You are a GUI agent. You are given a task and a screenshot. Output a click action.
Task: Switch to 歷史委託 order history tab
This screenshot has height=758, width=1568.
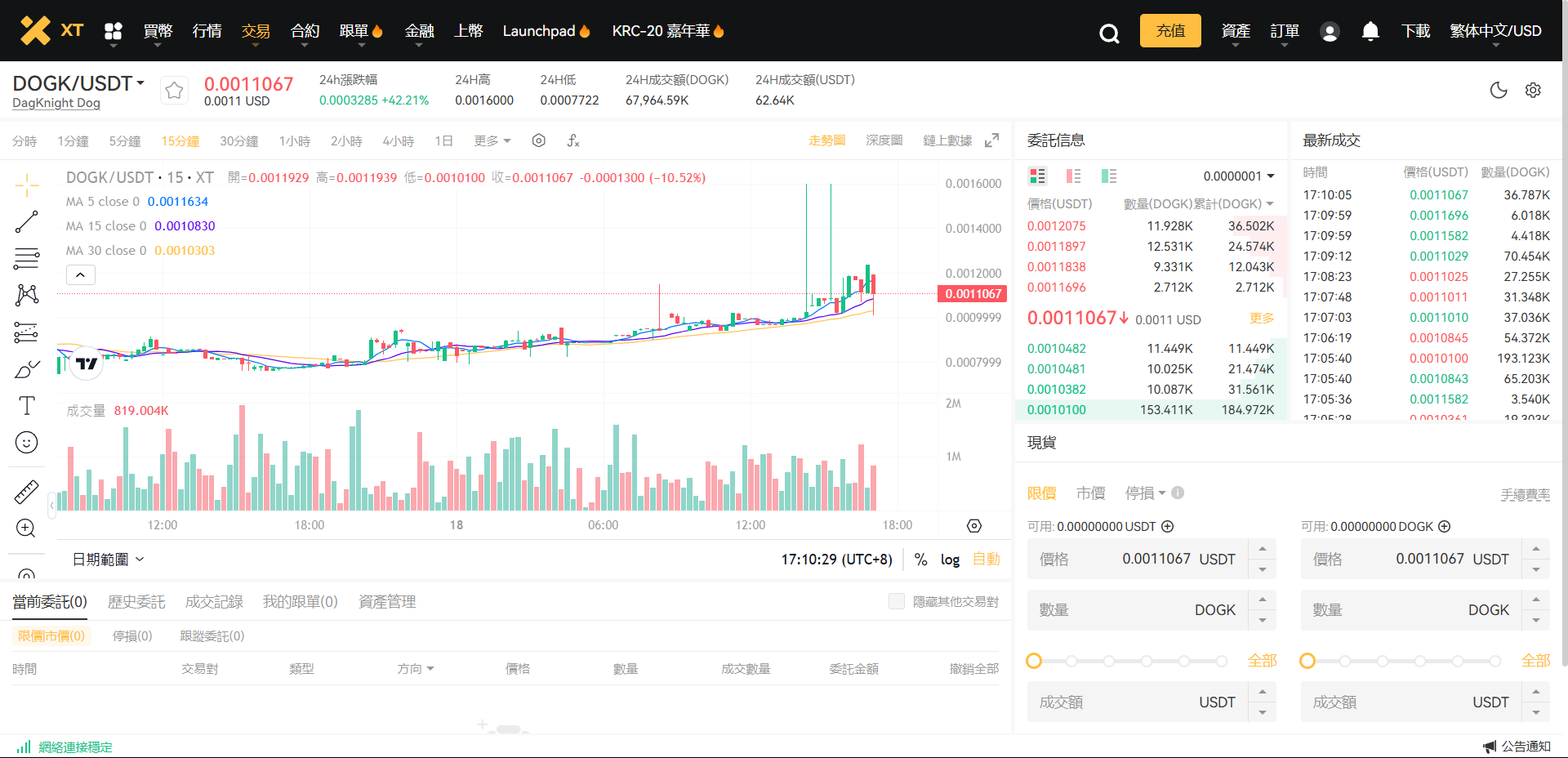click(136, 601)
